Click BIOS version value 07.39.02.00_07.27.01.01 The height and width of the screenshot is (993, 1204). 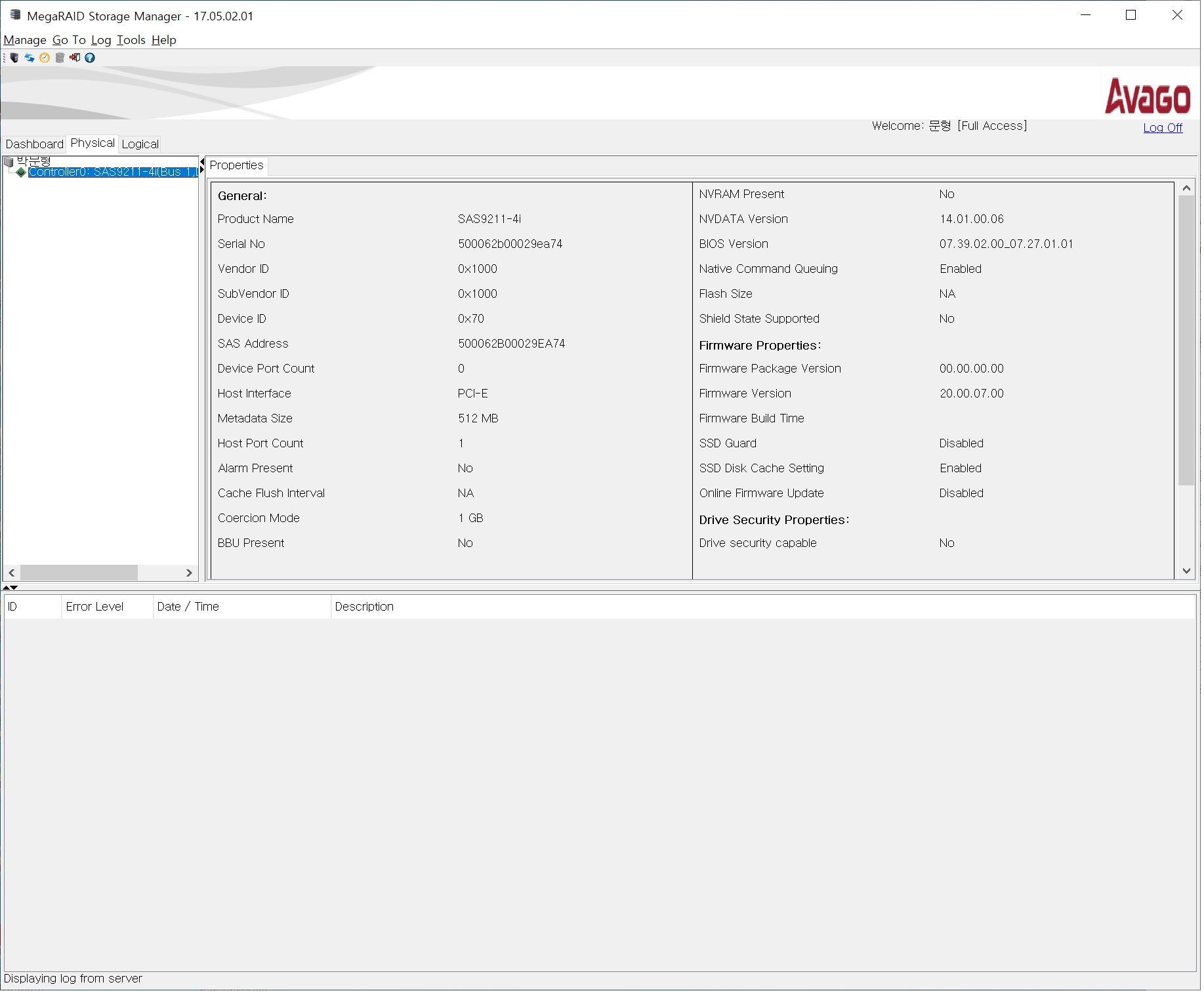[1007, 244]
